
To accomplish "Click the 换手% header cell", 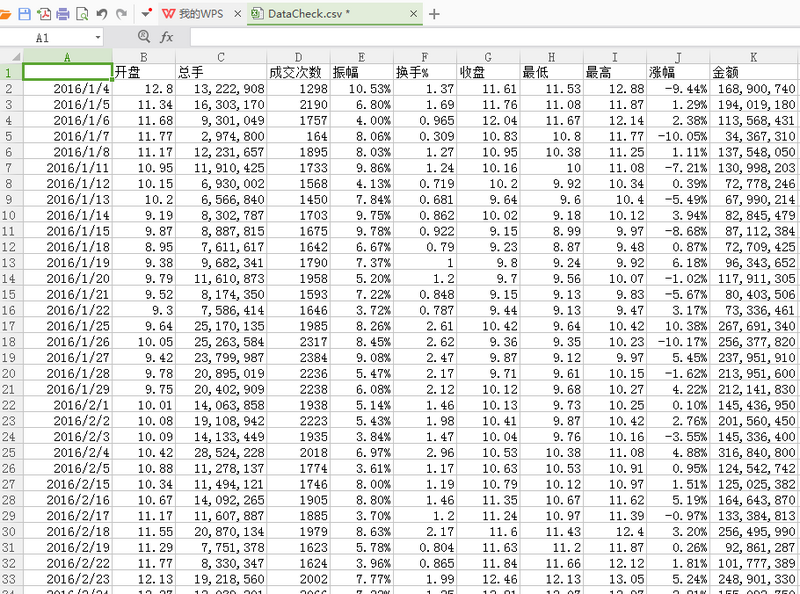I will [x=425, y=72].
